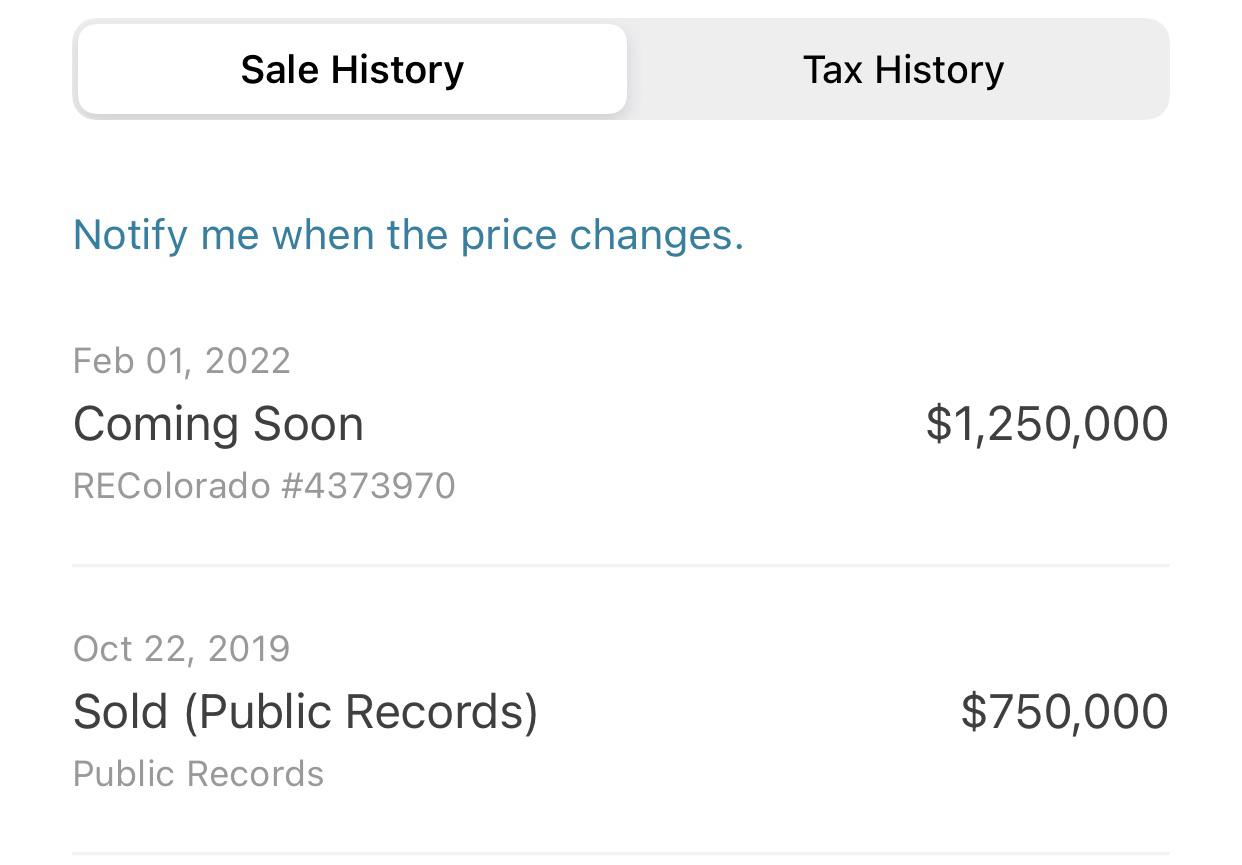Open Tax History from the segmented control
1242x865 pixels.
pyautogui.click(x=902, y=69)
